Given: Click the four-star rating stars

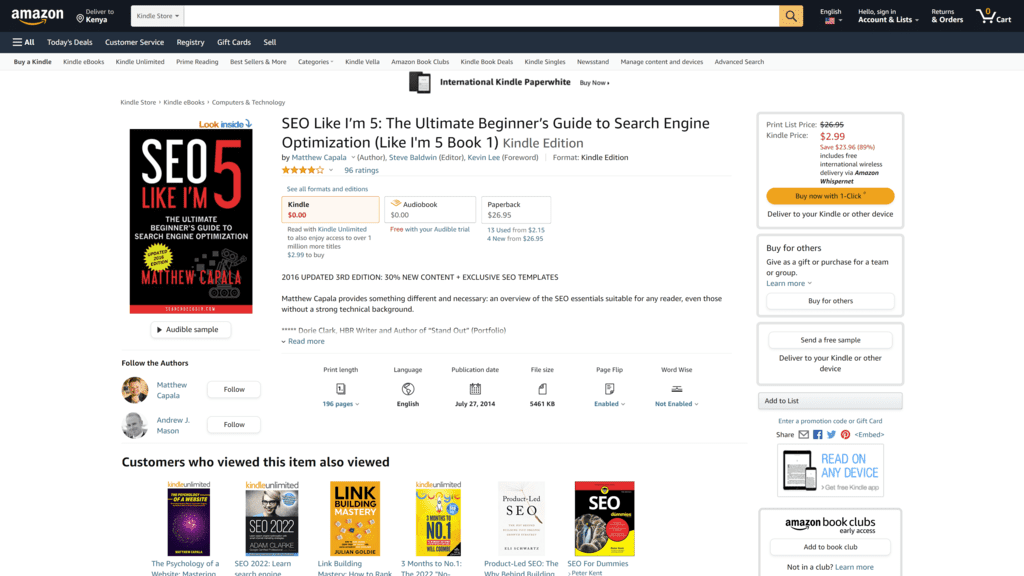Looking at the screenshot, I should 302,170.
